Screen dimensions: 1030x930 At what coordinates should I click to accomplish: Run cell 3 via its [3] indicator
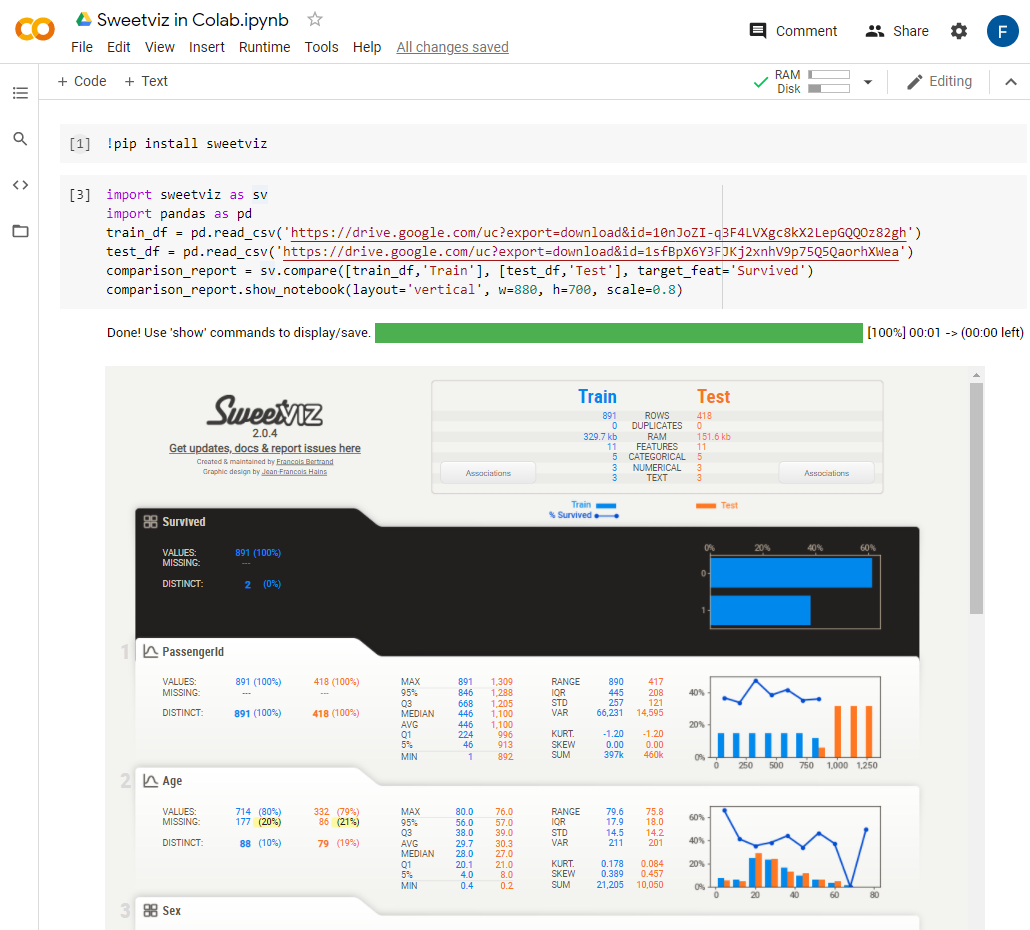coord(79,195)
